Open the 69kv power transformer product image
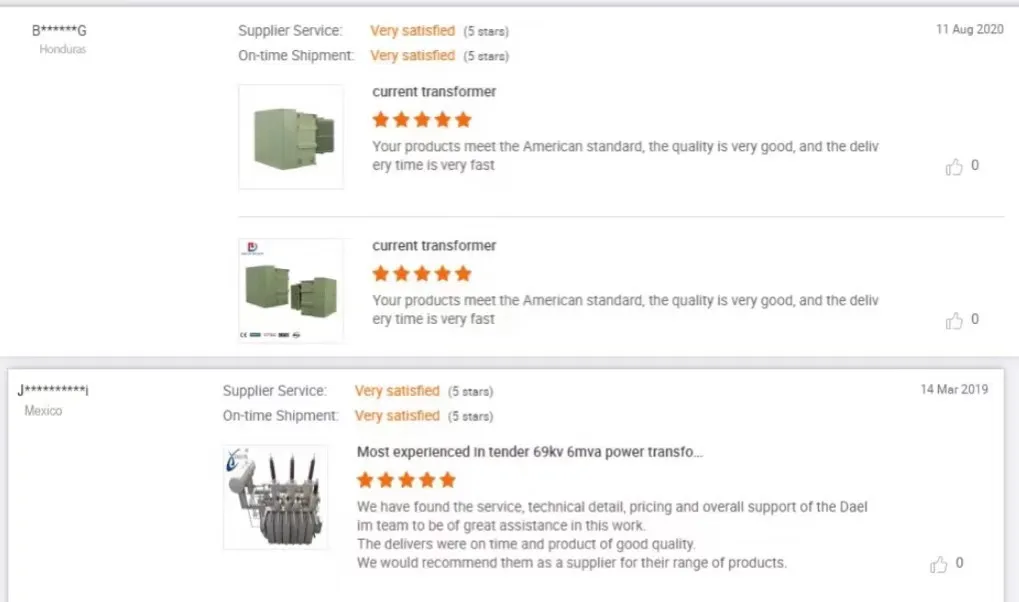 coord(275,497)
